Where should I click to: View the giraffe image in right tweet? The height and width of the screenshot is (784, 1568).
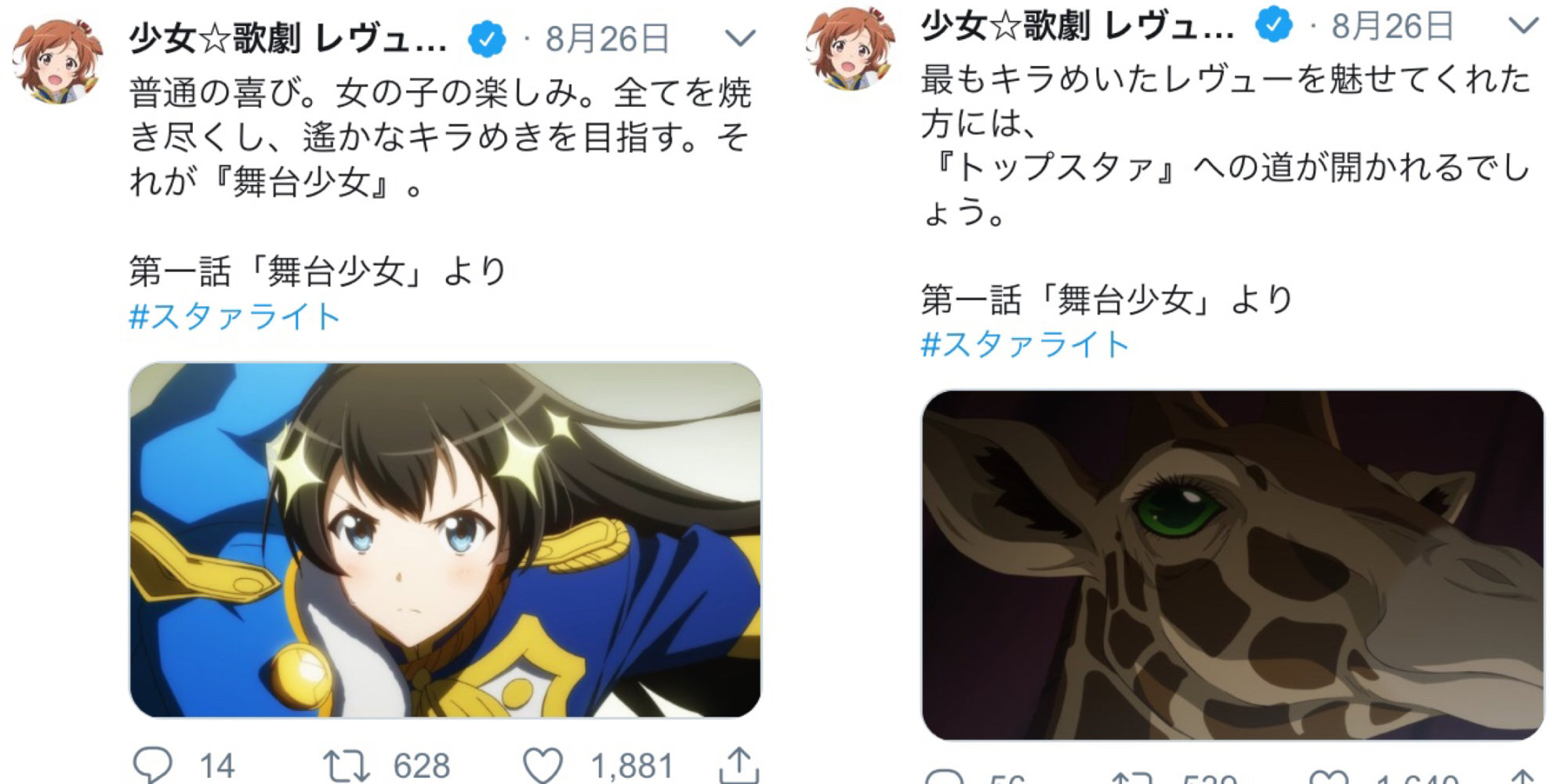point(1232,564)
